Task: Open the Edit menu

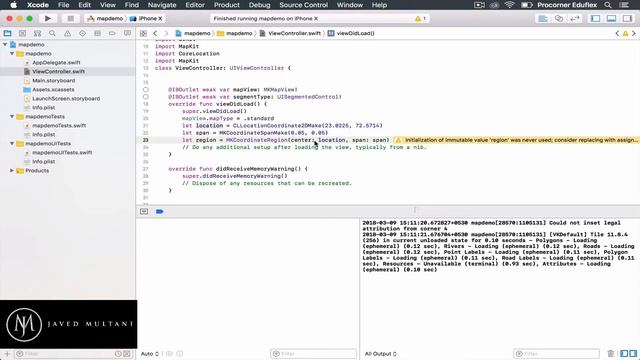Action: coord(84,5)
